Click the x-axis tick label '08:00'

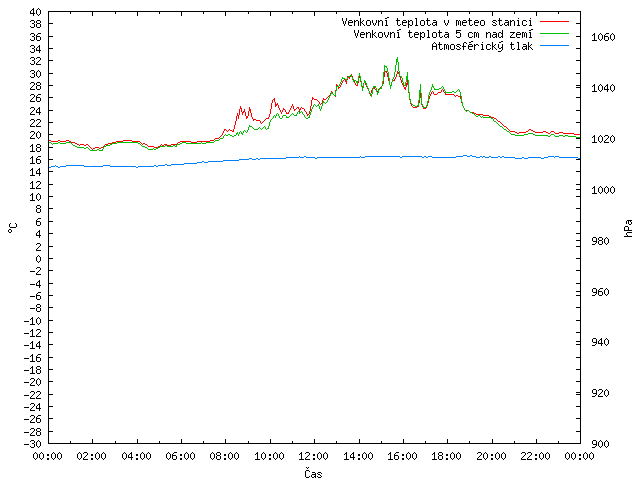click(x=225, y=456)
